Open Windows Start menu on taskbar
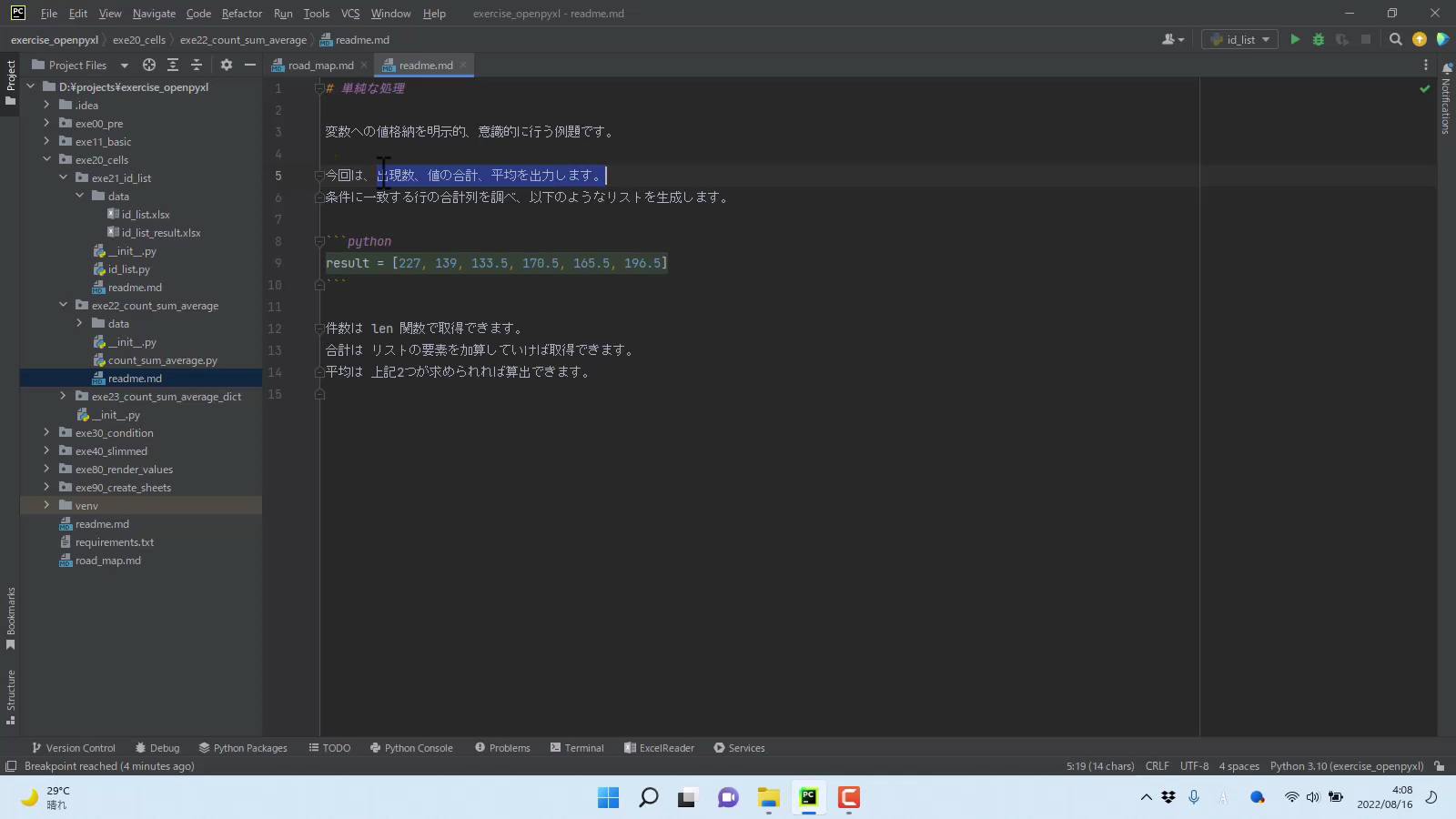The height and width of the screenshot is (819, 1456). [x=608, y=798]
